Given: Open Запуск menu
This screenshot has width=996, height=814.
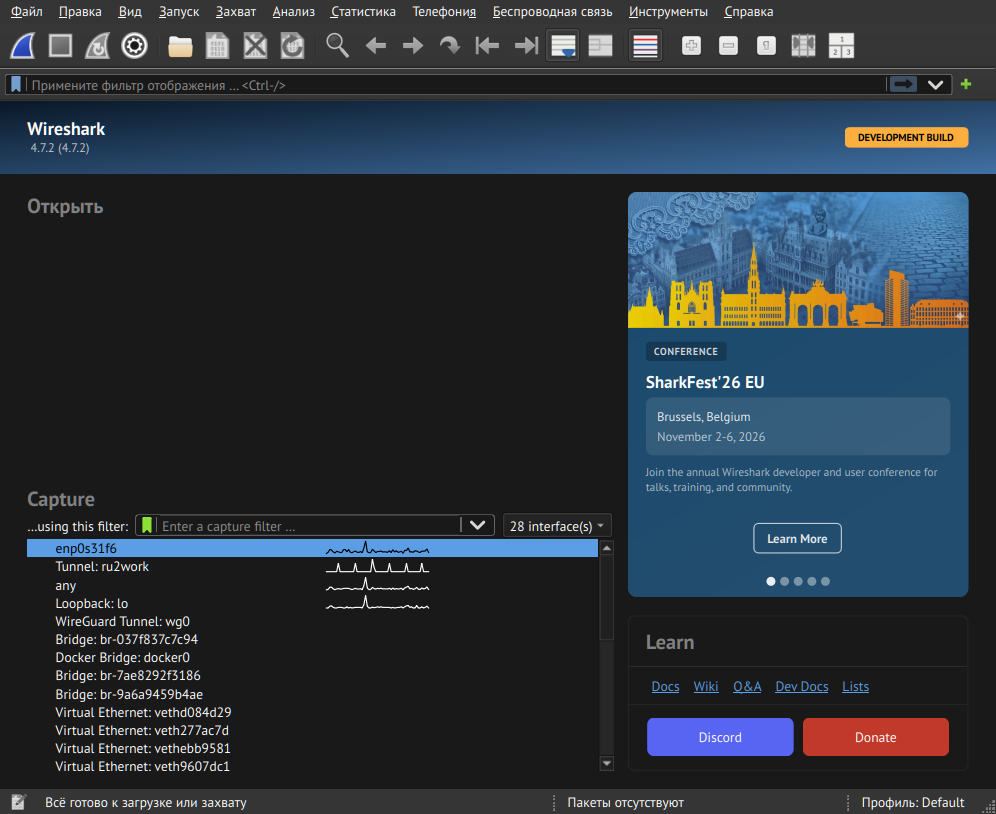Looking at the screenshot, I should click(x=179, y=11).
